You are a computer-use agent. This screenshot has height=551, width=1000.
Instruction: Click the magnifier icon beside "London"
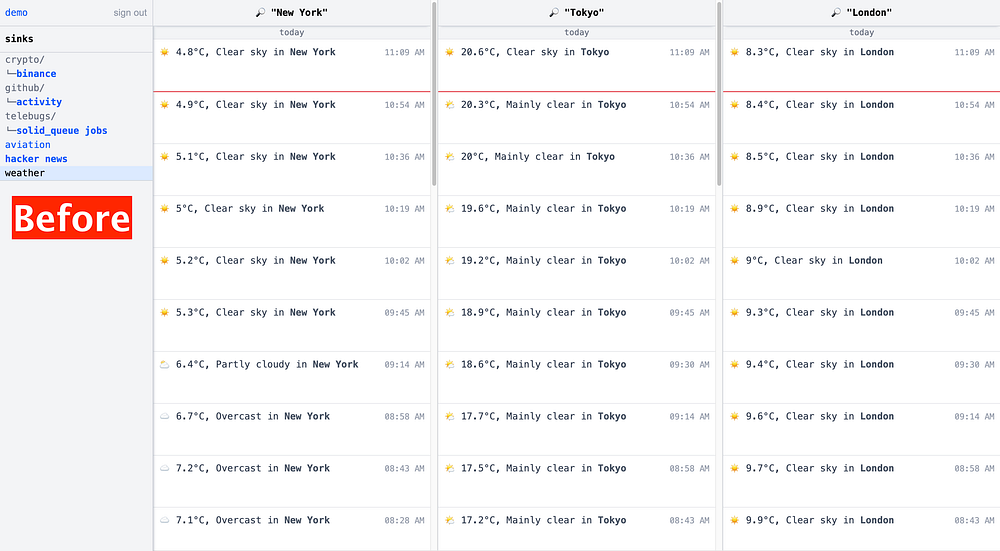coord(836,13)
